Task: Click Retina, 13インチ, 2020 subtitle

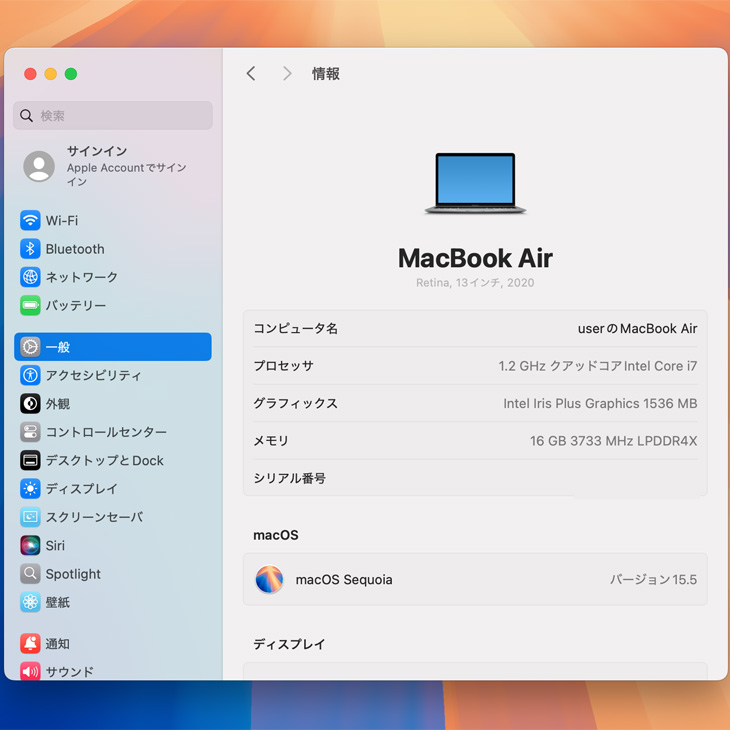Action: (475, 283)
